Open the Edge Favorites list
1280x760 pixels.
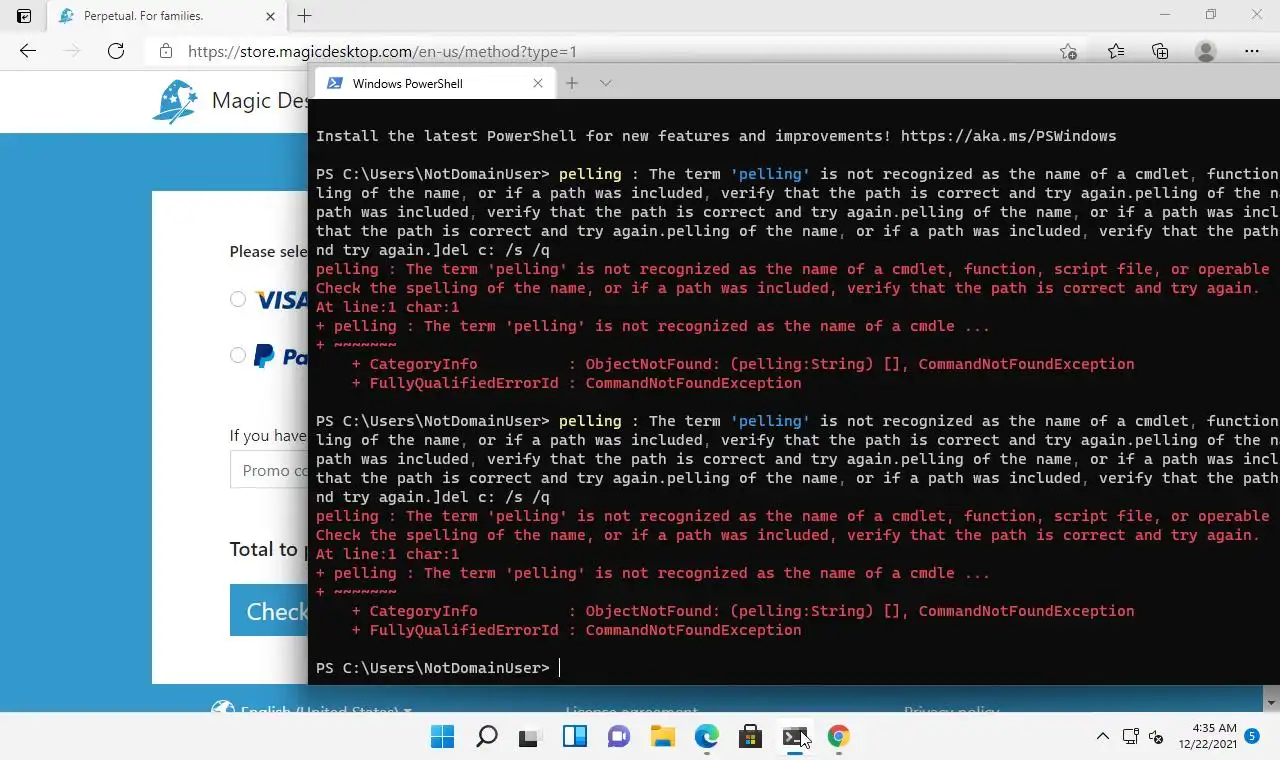(1116, 52)
